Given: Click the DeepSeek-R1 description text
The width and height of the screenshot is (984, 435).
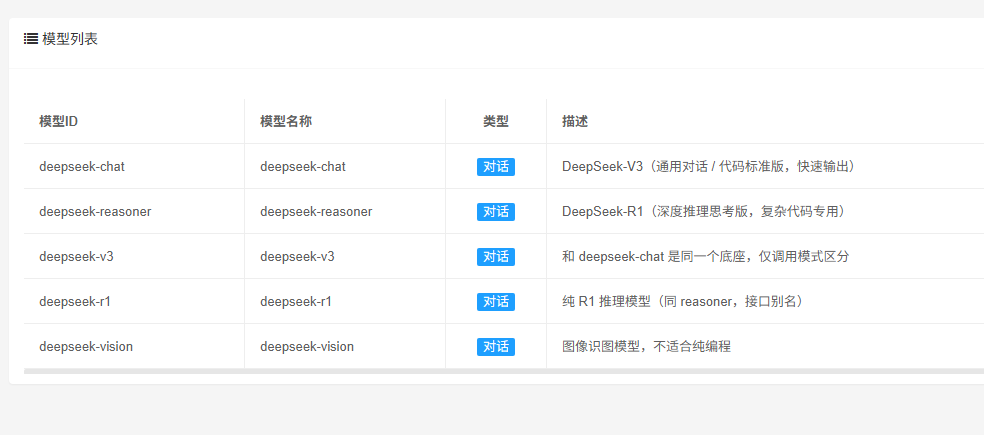Looking at the screenshot, I should tap(703, 212).
